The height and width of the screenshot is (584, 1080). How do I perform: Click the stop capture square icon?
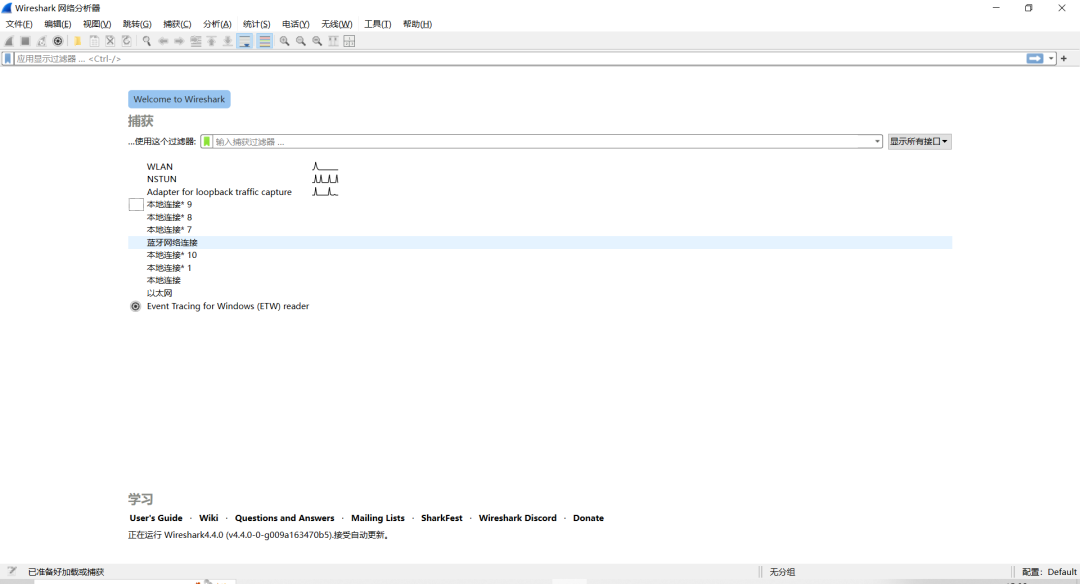pos(25,41)
